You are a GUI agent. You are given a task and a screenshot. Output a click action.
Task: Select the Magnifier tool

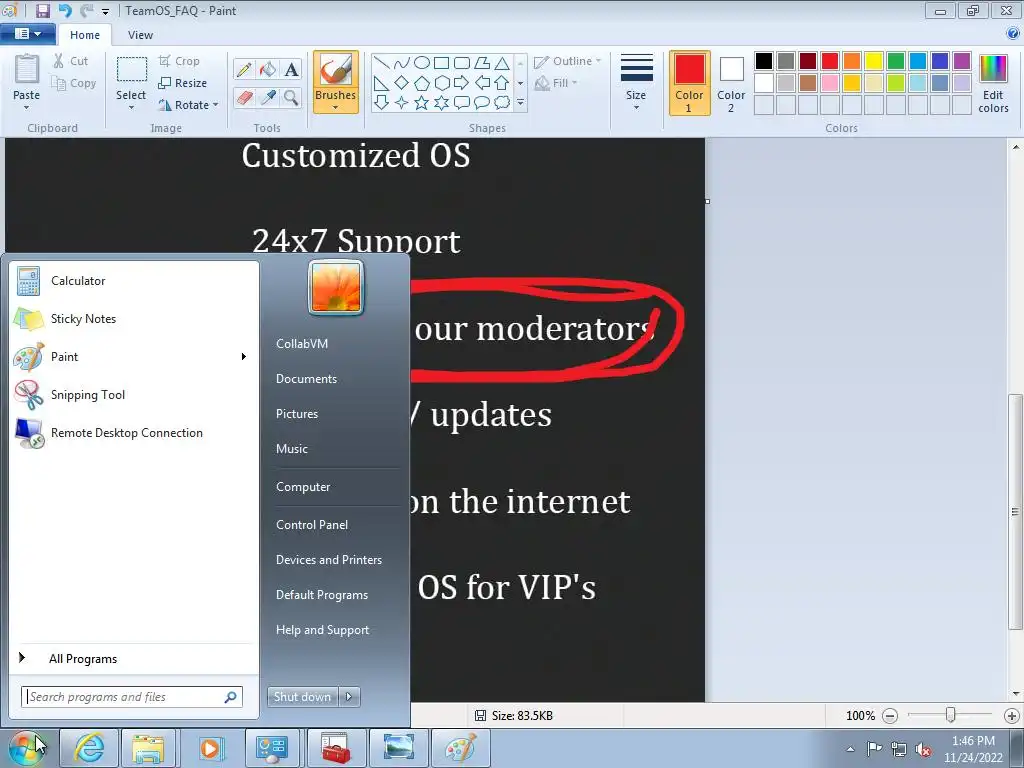291,98
